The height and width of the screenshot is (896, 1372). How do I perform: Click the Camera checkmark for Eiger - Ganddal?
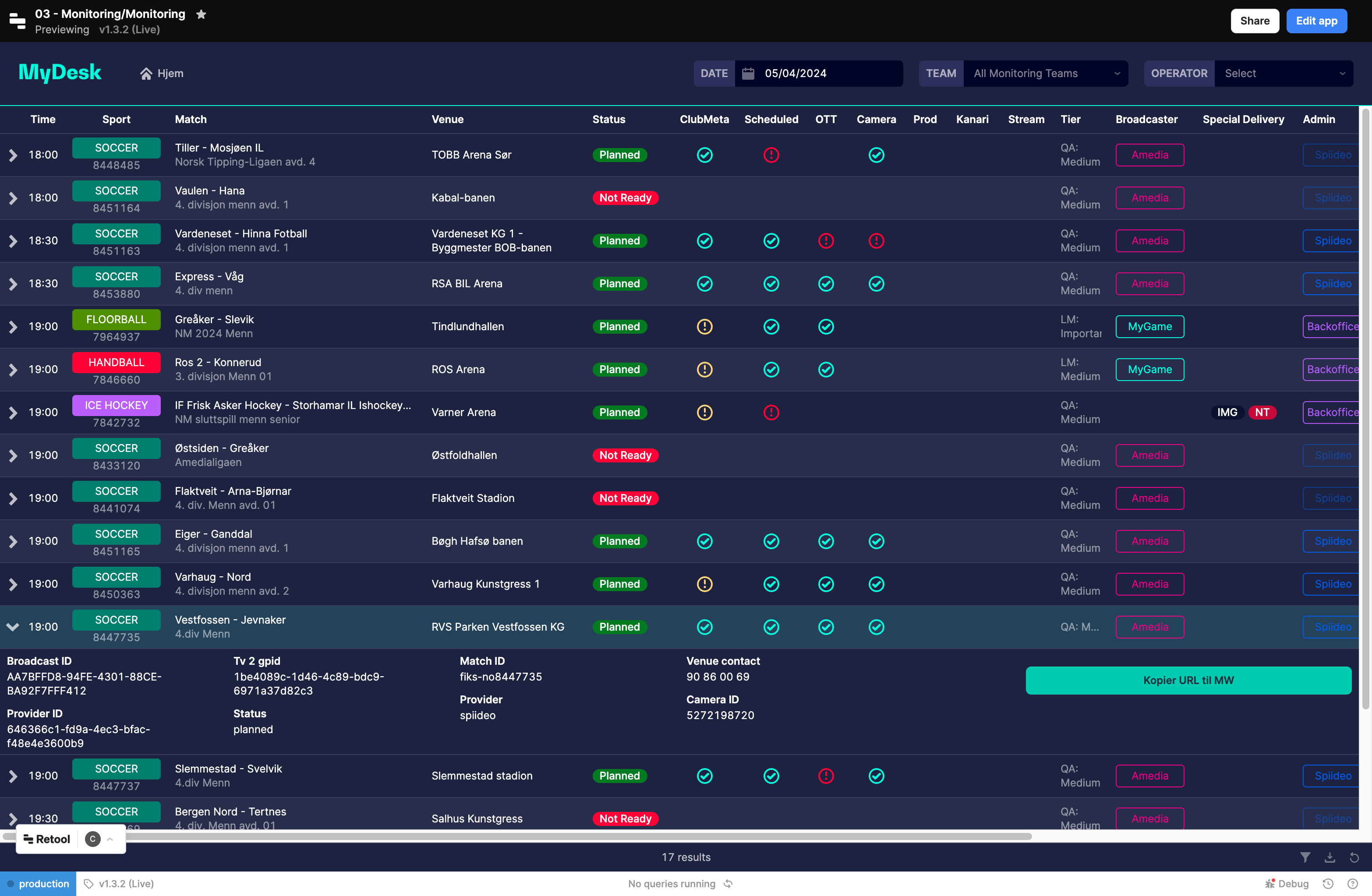[x=876, y=541]
